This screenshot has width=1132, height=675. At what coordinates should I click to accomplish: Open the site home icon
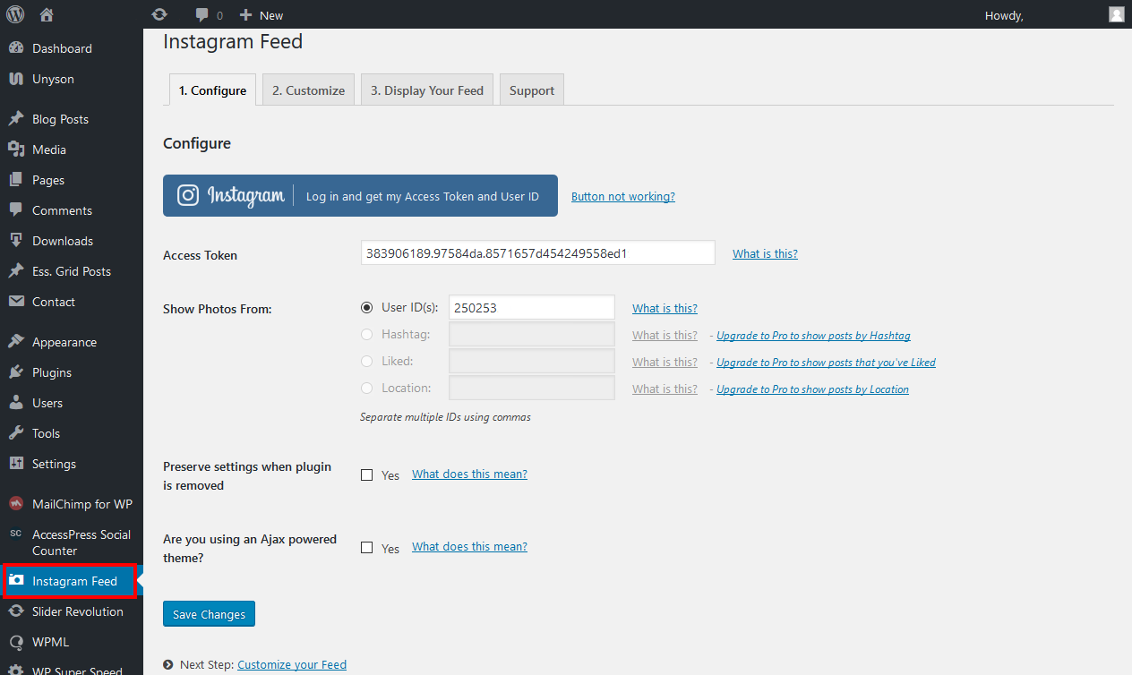point(47,15)
